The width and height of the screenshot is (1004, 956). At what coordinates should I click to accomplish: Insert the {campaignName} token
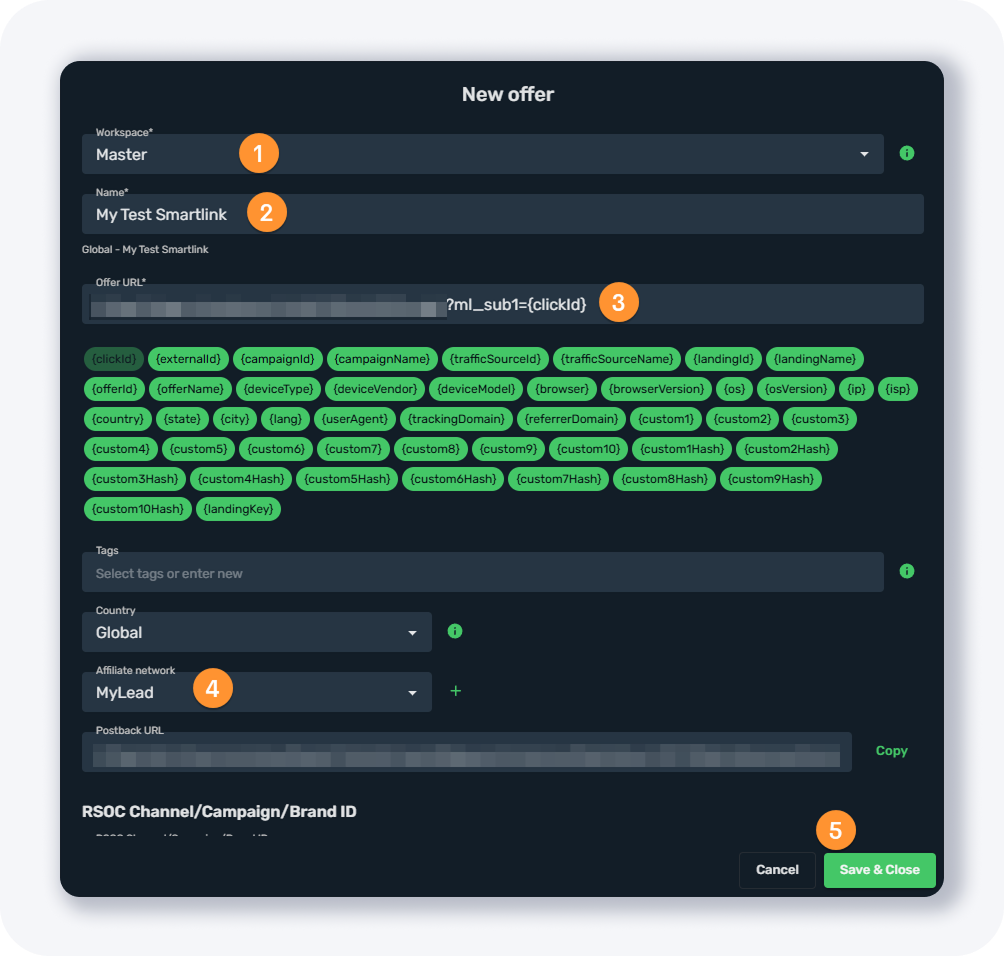tap(383, 359)
